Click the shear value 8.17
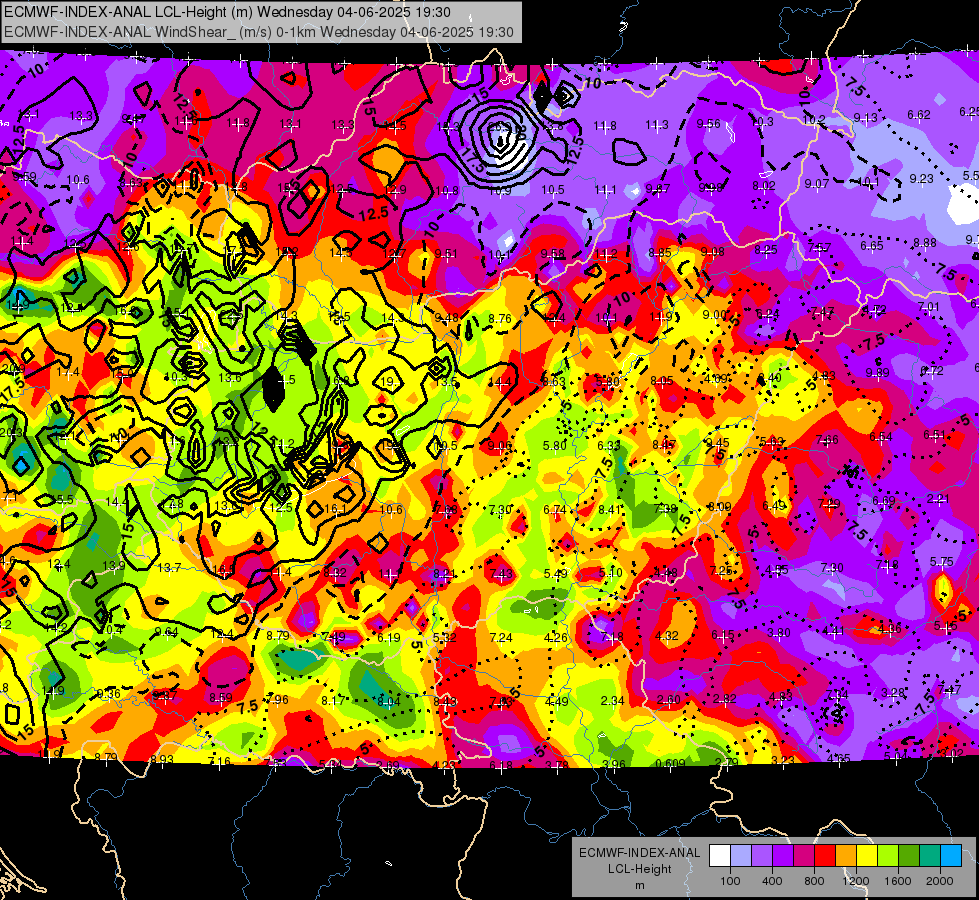The image size is (979, 900). (333, 701)
